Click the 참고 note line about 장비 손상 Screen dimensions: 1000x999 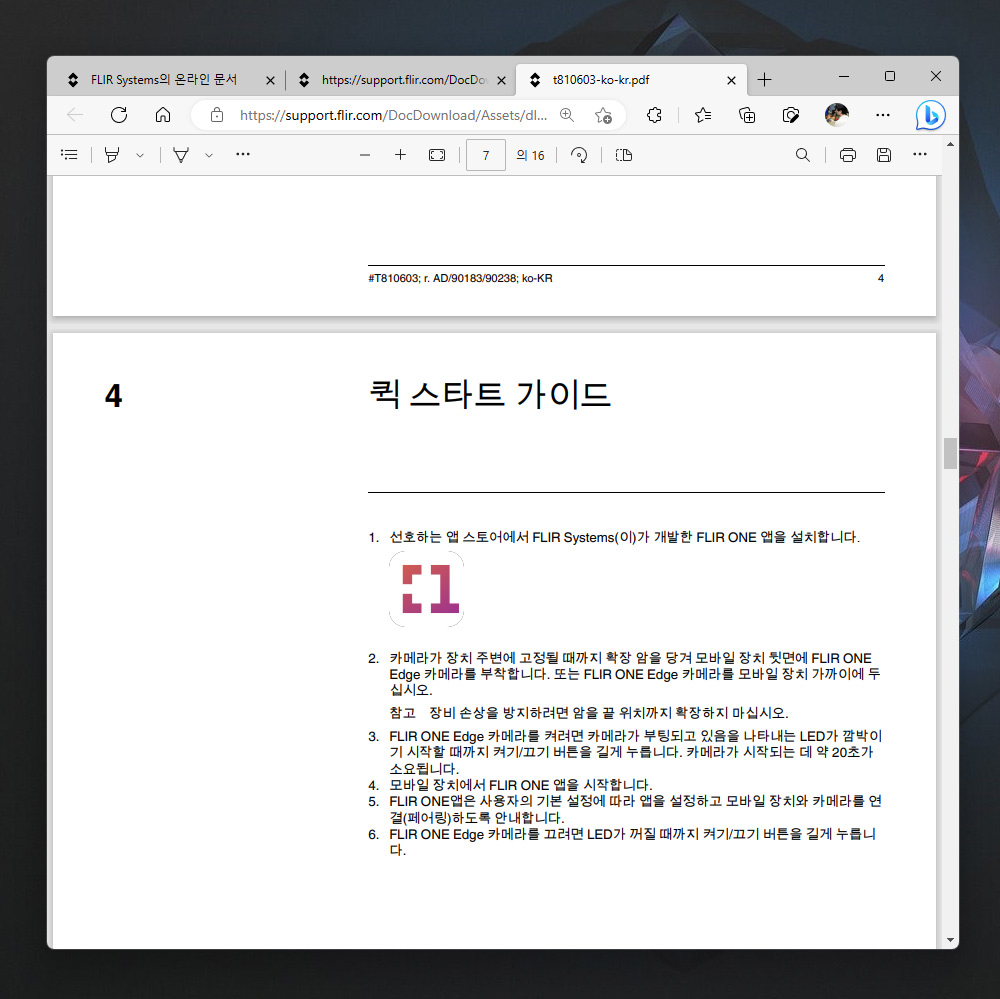[x=589, y=713]
